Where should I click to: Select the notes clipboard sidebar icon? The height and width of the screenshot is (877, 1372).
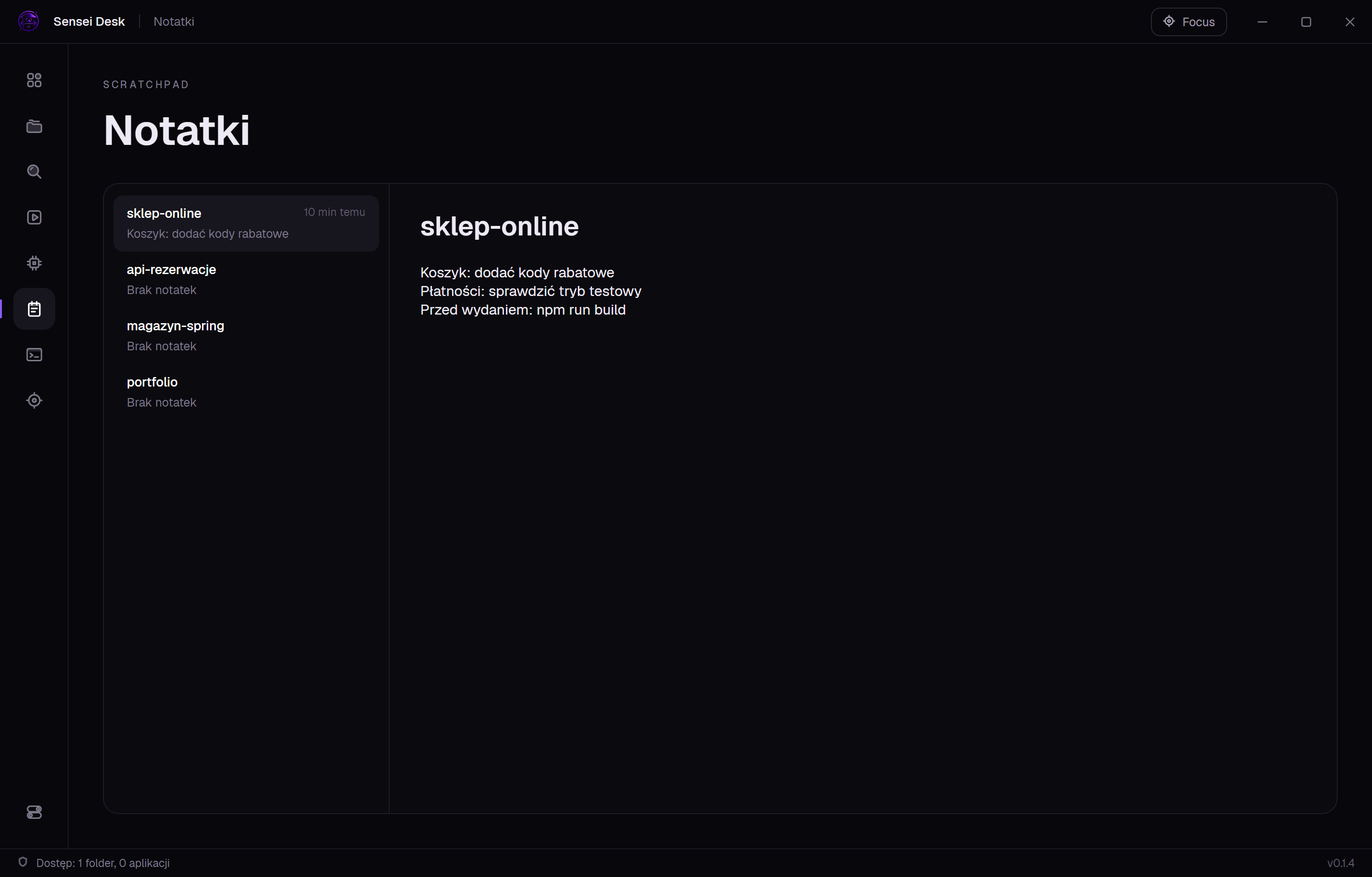(34, 309)
